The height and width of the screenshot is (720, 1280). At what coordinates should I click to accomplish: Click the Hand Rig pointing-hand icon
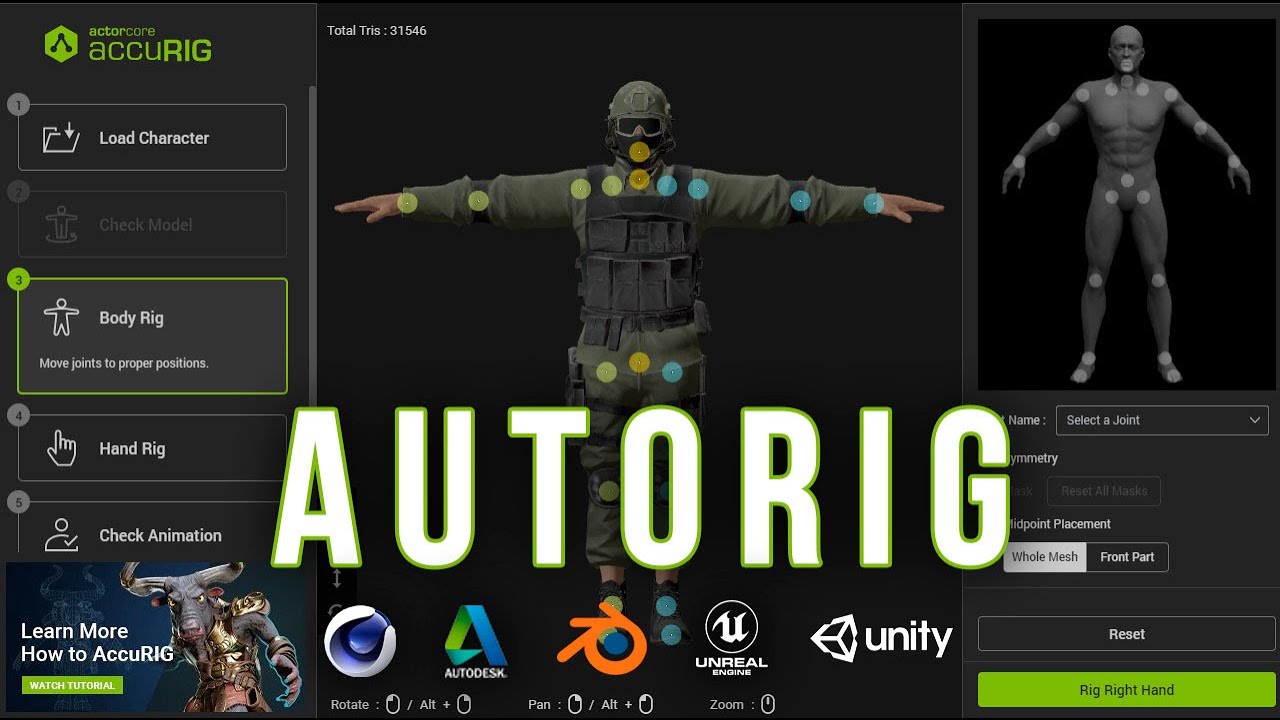[61, 449]
